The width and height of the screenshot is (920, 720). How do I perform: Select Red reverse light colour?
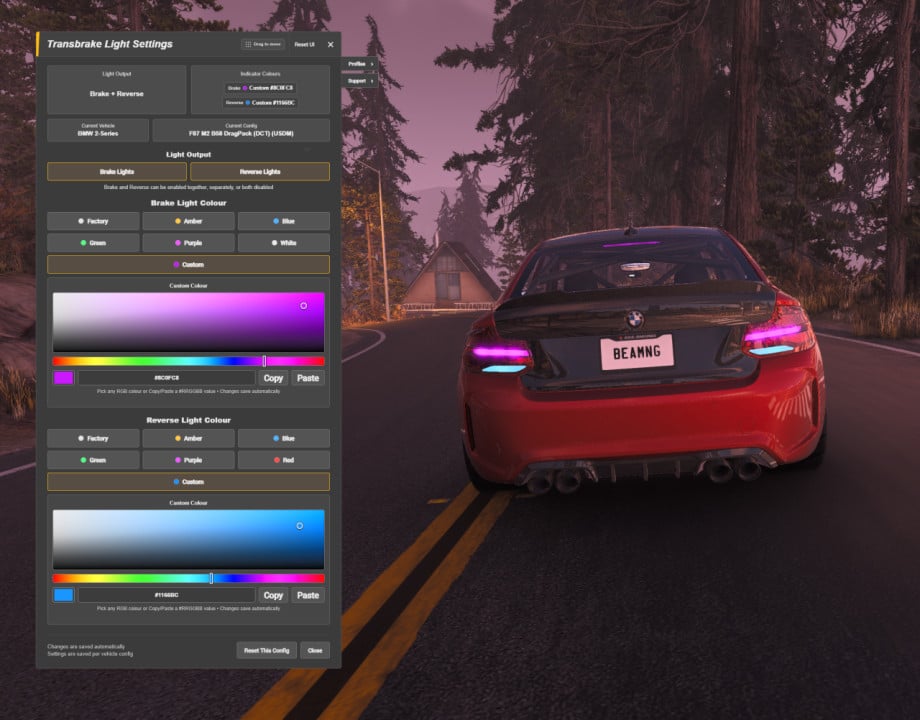(x=284, y=460)
